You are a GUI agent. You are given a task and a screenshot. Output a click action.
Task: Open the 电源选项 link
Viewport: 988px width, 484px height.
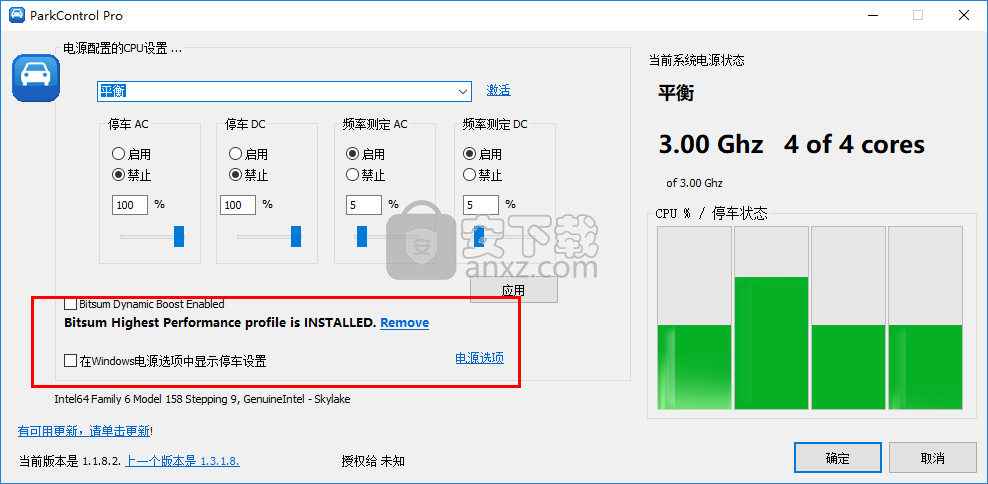click(480, 358)
